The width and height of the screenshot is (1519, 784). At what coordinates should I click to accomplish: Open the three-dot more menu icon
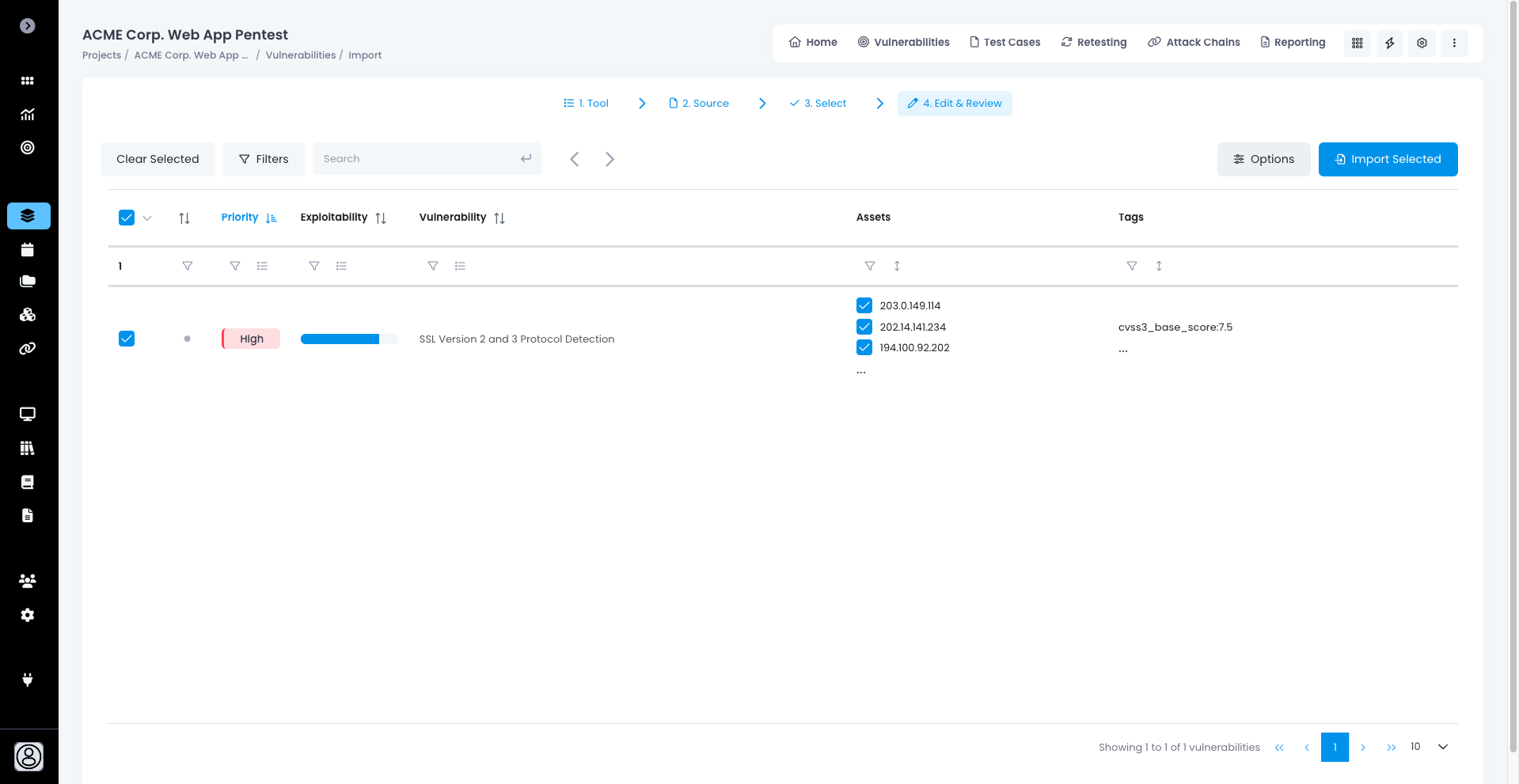point(1454,43)
